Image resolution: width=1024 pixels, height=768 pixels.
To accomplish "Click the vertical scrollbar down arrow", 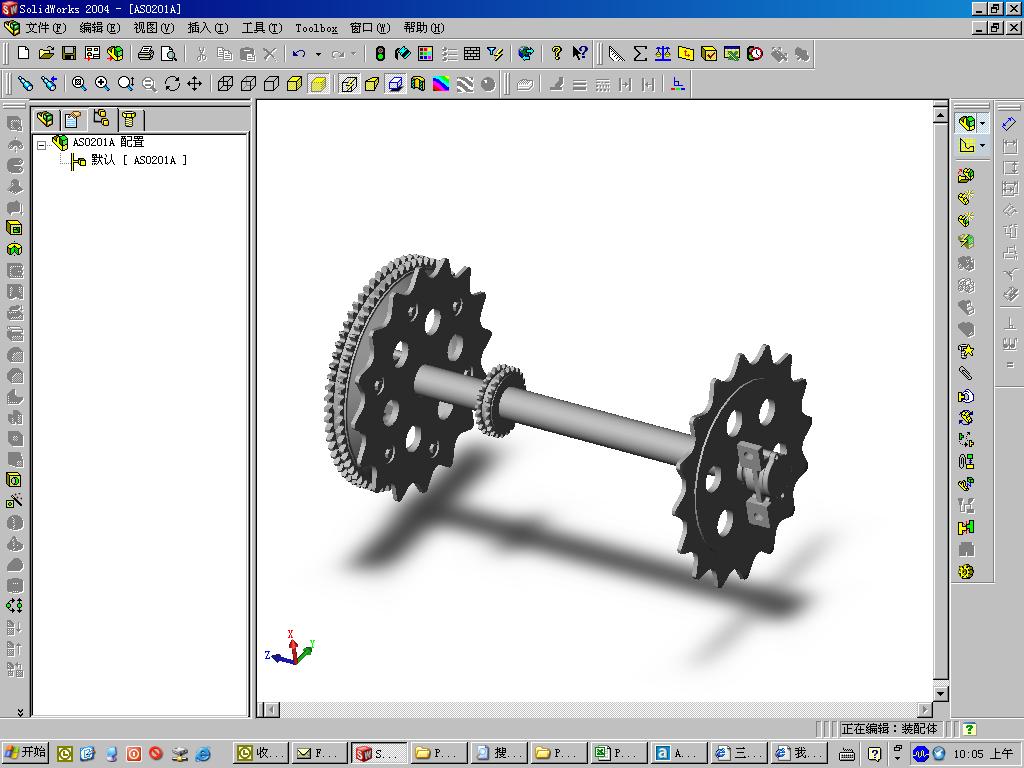I will tap(940, 694).
